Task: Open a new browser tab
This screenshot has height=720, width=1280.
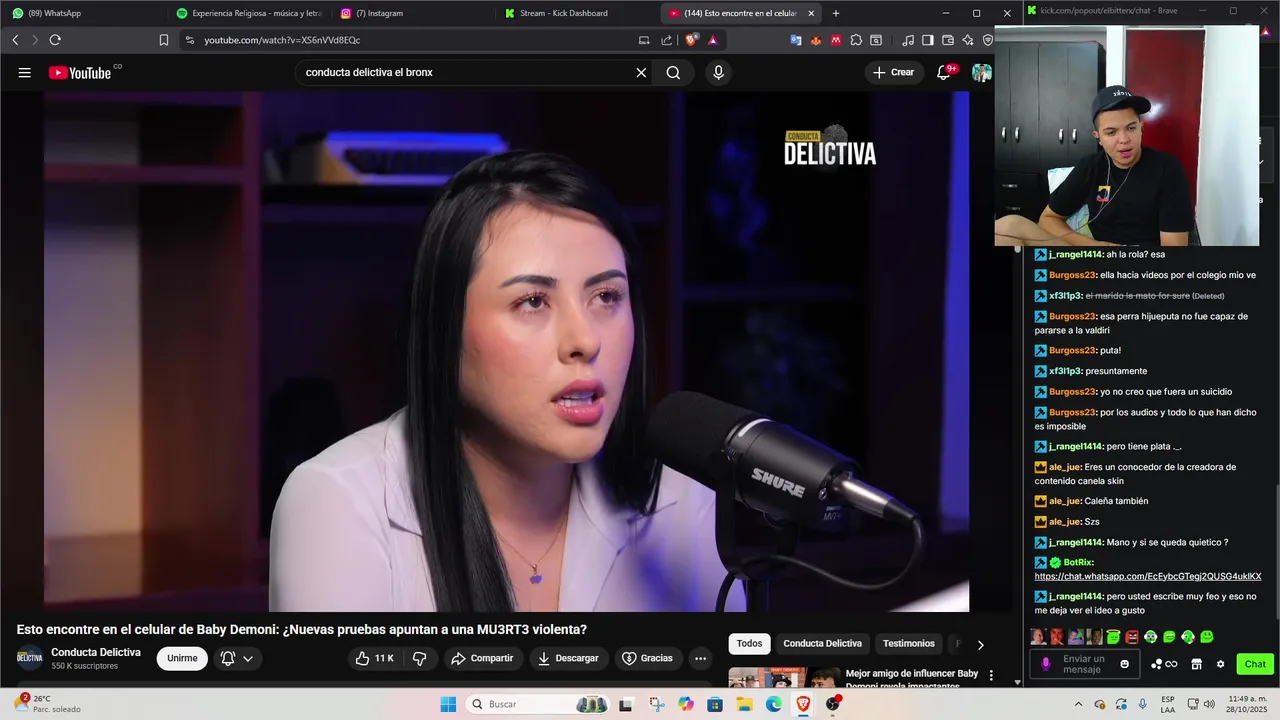Action: pyautogui.click(x=836, y=13)
